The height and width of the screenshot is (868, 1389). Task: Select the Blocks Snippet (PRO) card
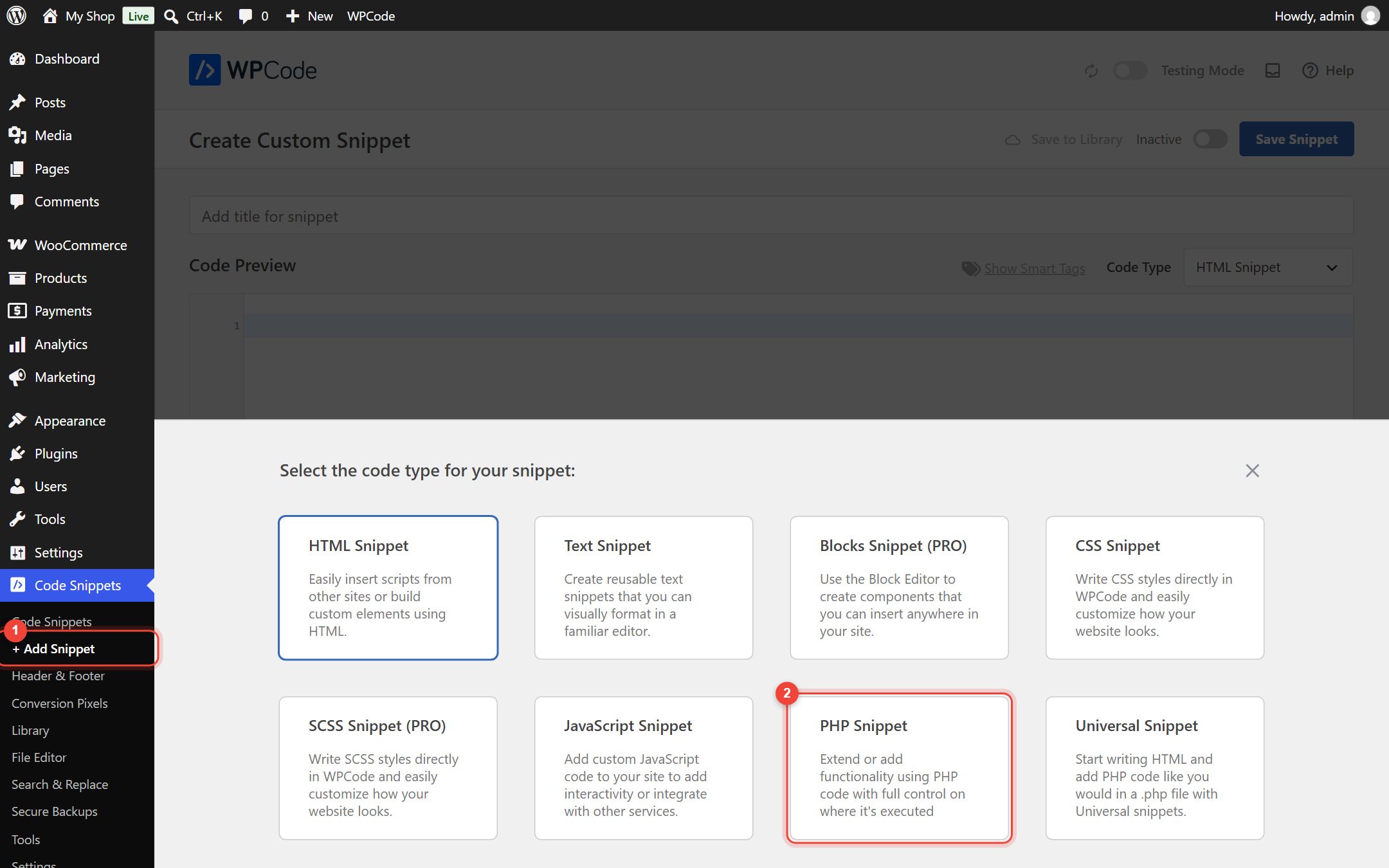click(x=899, y=588)
